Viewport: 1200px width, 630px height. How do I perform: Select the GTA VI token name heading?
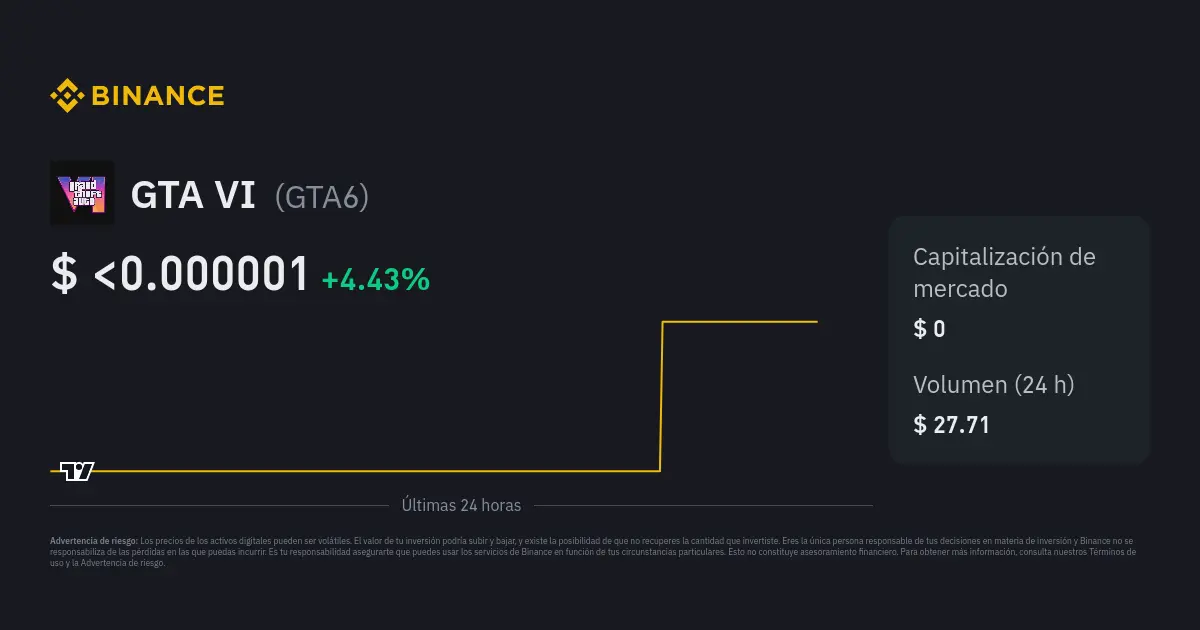(193, 196)
